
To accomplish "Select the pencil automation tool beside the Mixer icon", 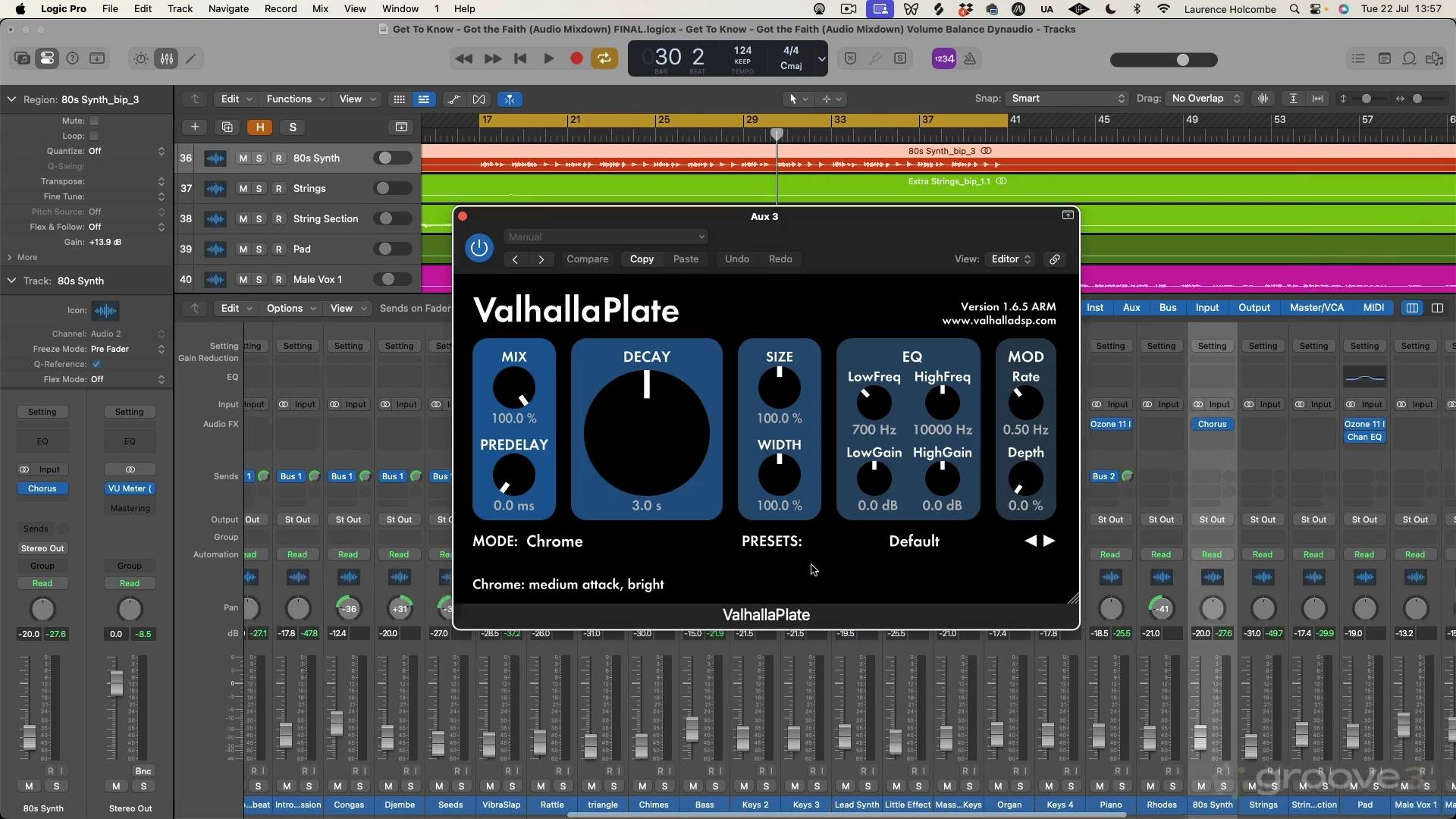I will coord(191,58).
